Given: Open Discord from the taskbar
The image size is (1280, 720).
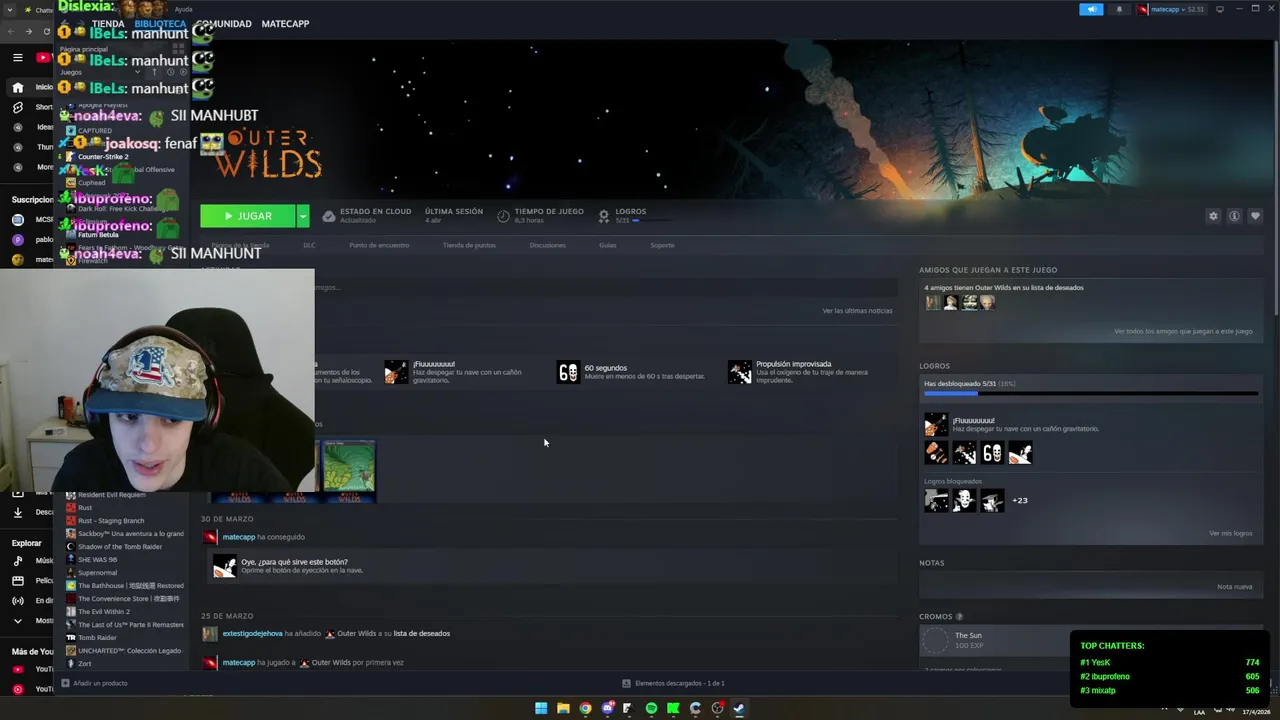Looking at the screenshot, I should (x=607, y=708).
